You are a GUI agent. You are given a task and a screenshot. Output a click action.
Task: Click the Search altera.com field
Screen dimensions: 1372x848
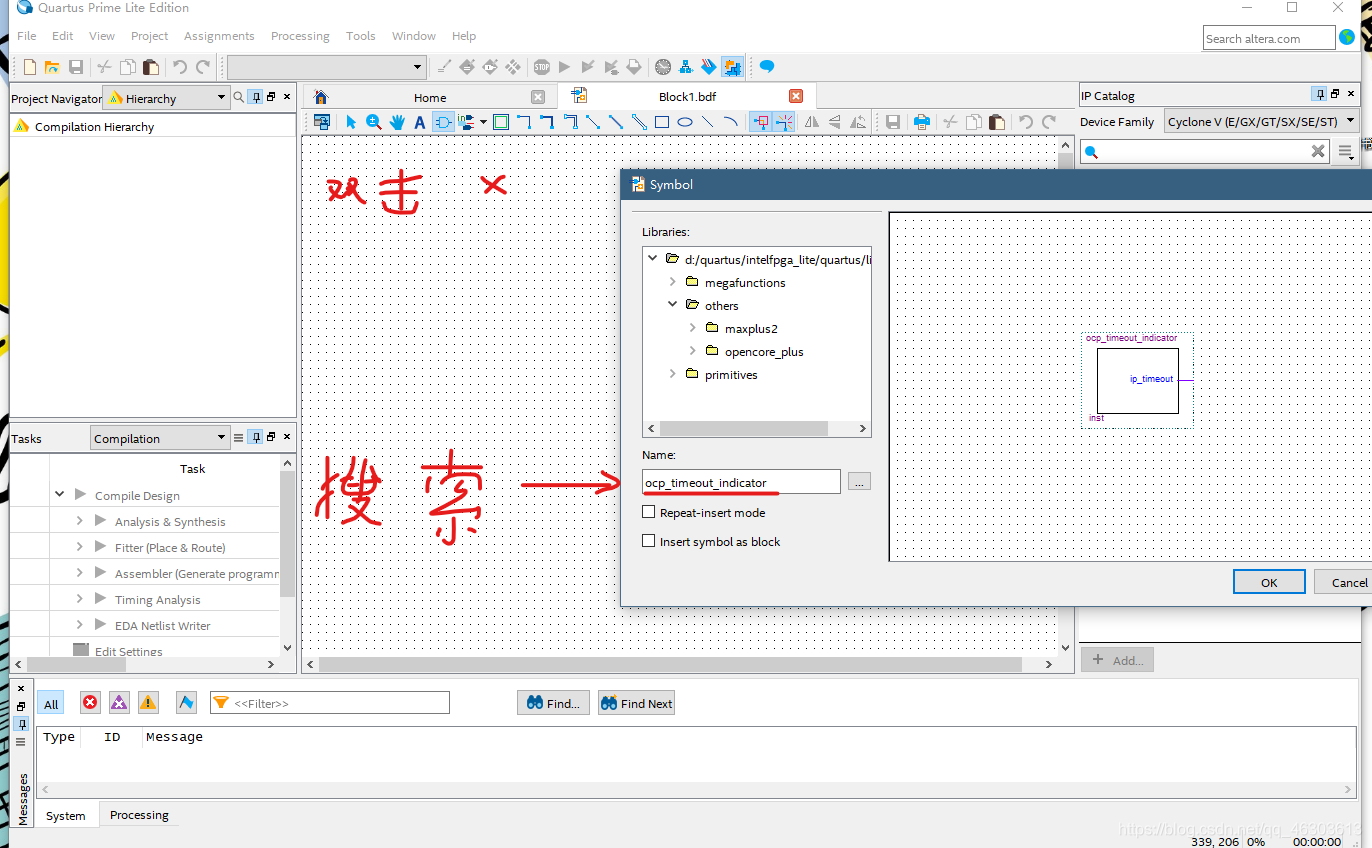click(1269, 38)
